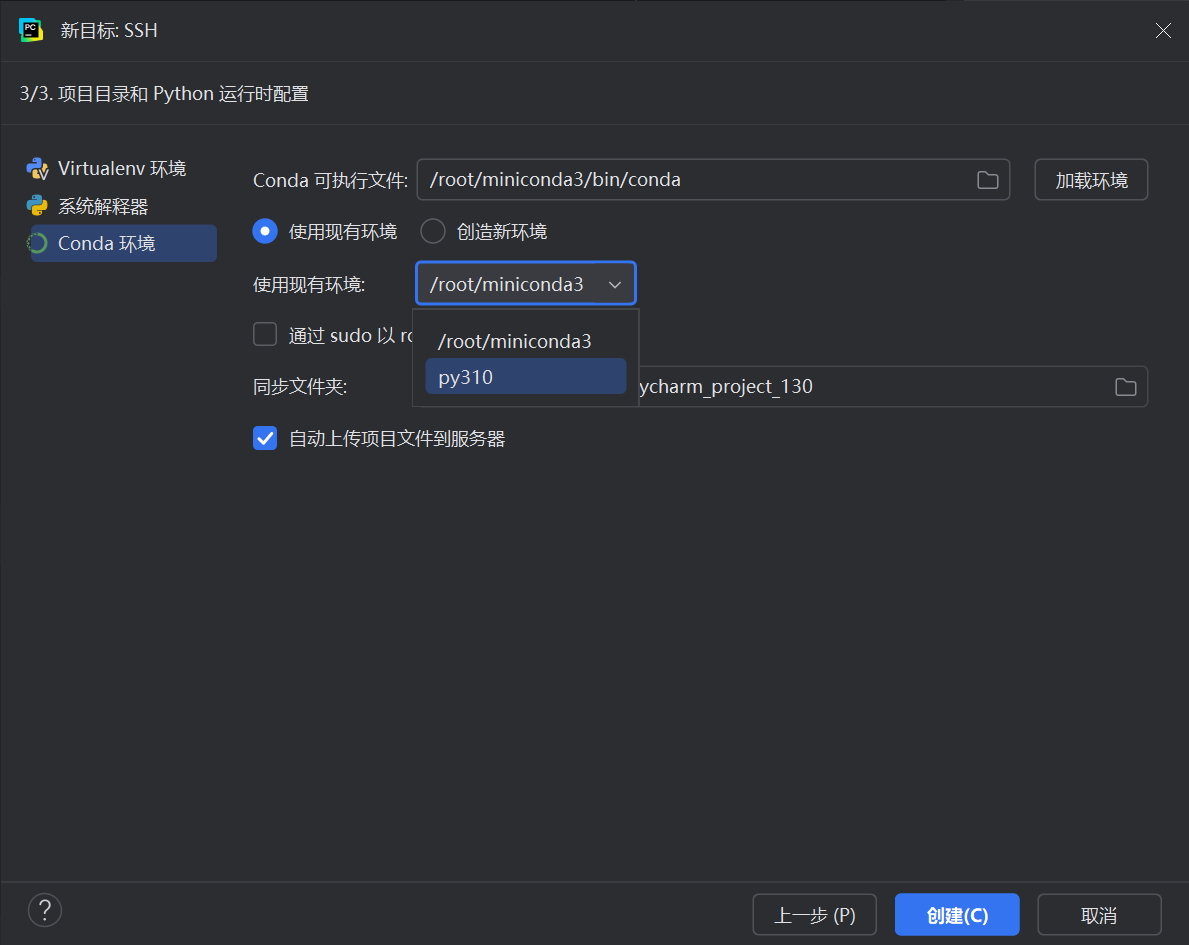Image resolution: width=1189 pixels, height=945 pixels.
Task: Open sync folder browser folder icon
Action: [x=1125, y=387]
